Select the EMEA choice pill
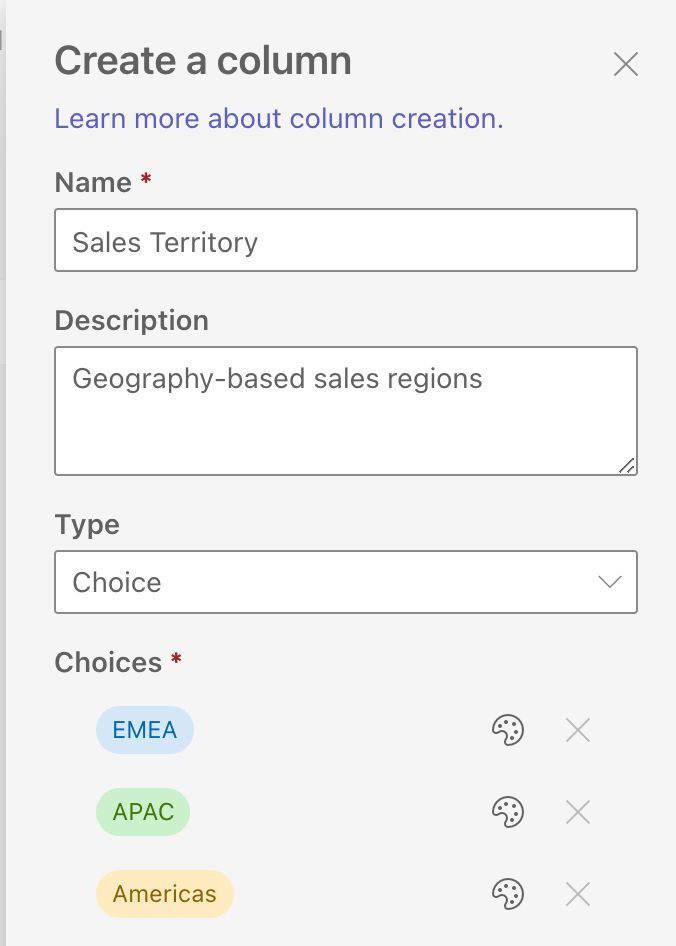Image resolution: width=676 pixels, height=946 pixels. [x=145, y=730]
